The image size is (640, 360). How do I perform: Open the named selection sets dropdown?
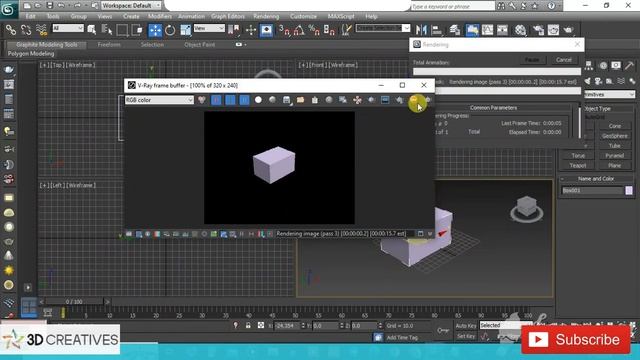(x=383, y=28)
